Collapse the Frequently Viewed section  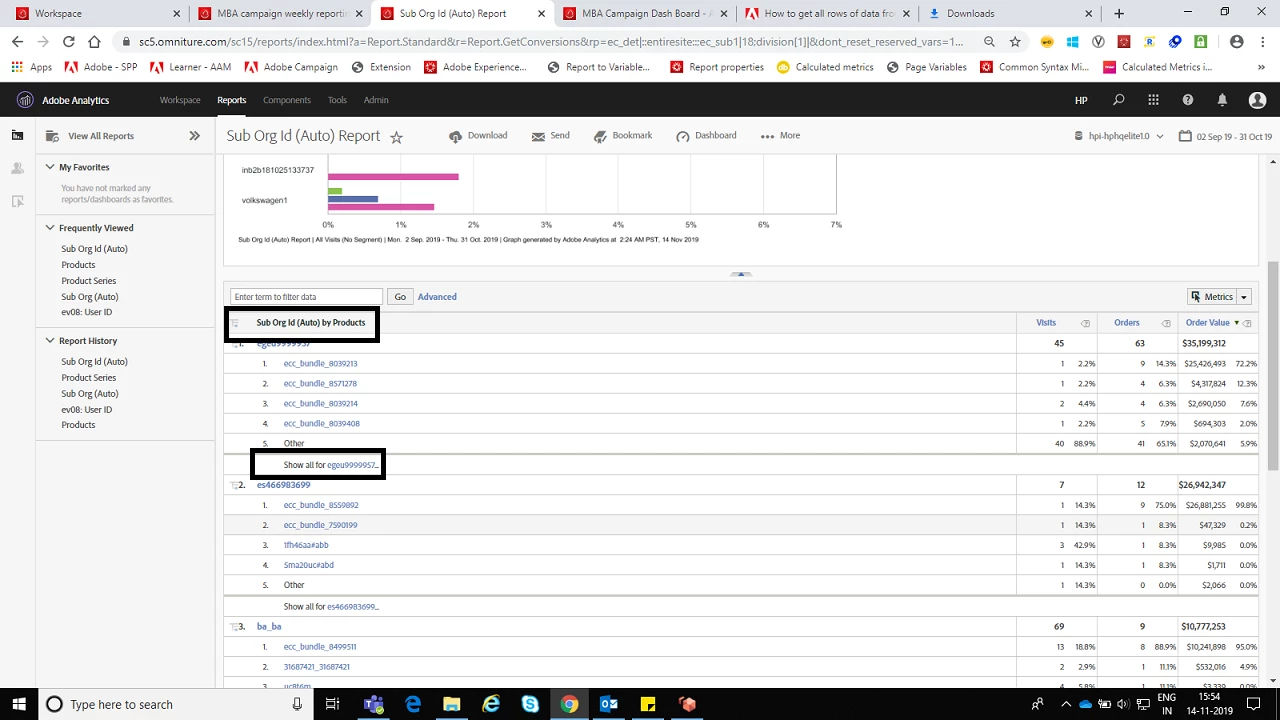click(50, 228)
